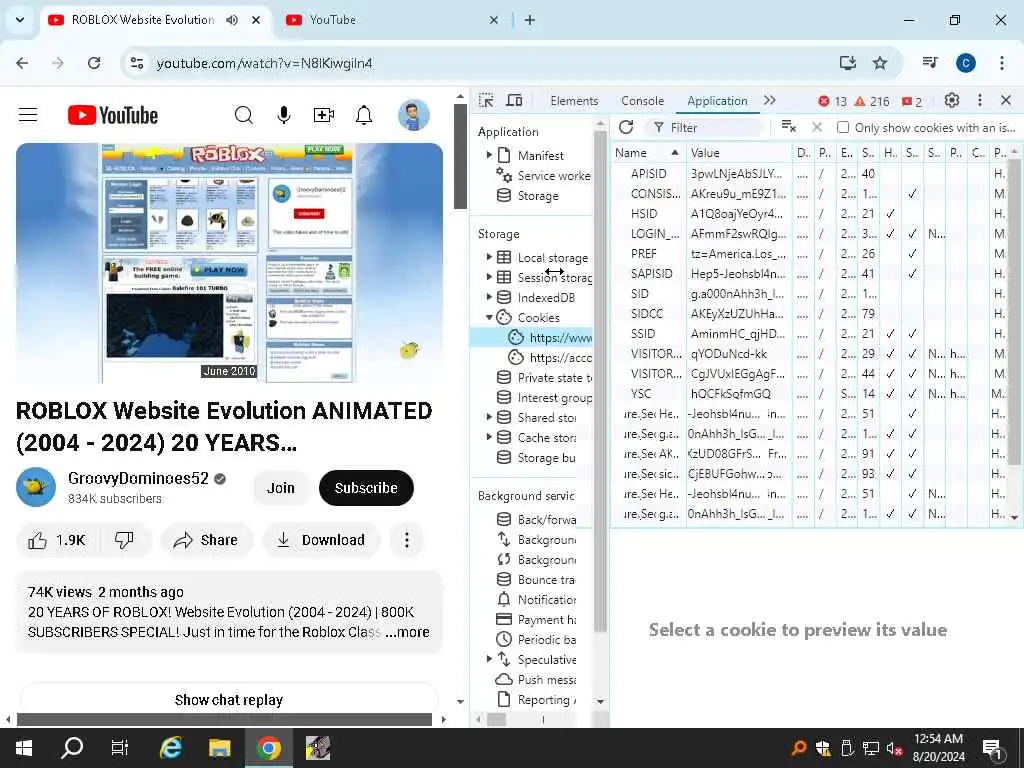Subscribe to GroovyDominoes52
1024x768 pixels.
366,488
